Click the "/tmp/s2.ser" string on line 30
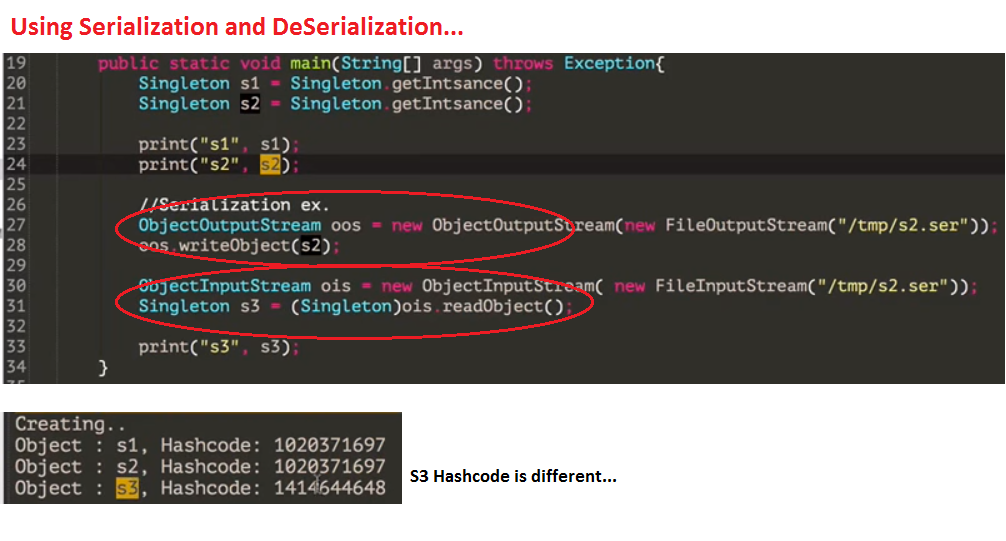 883,286
